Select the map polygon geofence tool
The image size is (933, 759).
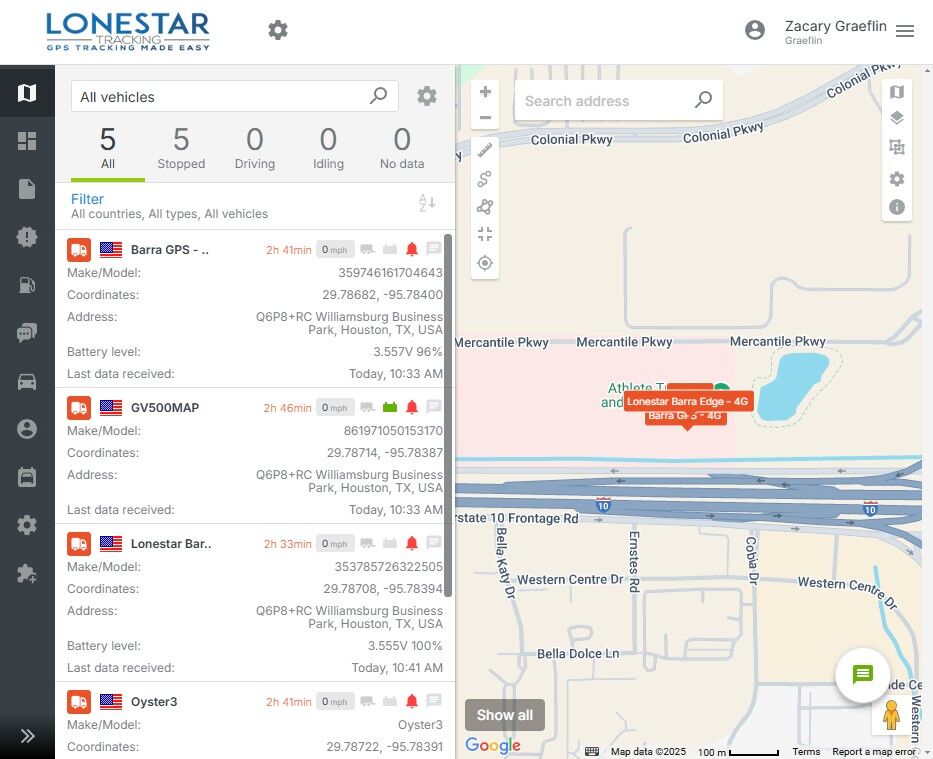(485, 206)
